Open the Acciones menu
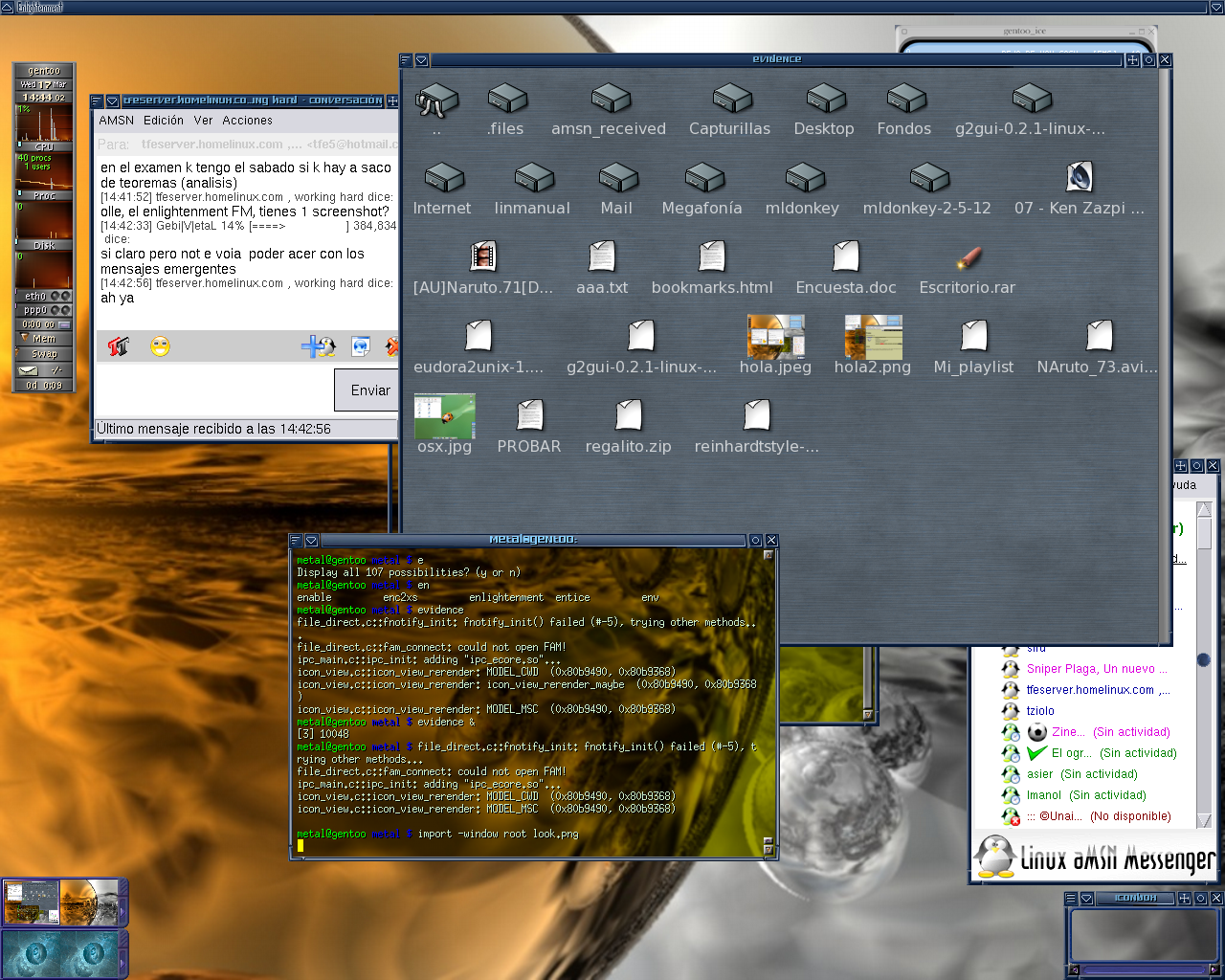Viewport: 1225px width, 980px height. click(248, 121)
